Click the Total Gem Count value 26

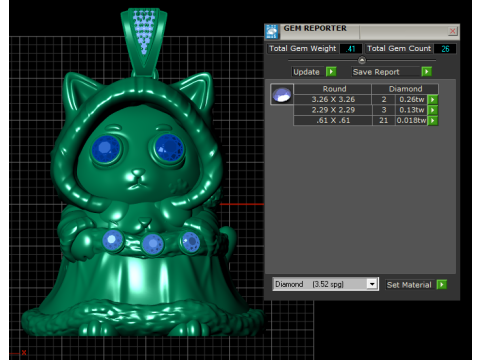point(445,49)
